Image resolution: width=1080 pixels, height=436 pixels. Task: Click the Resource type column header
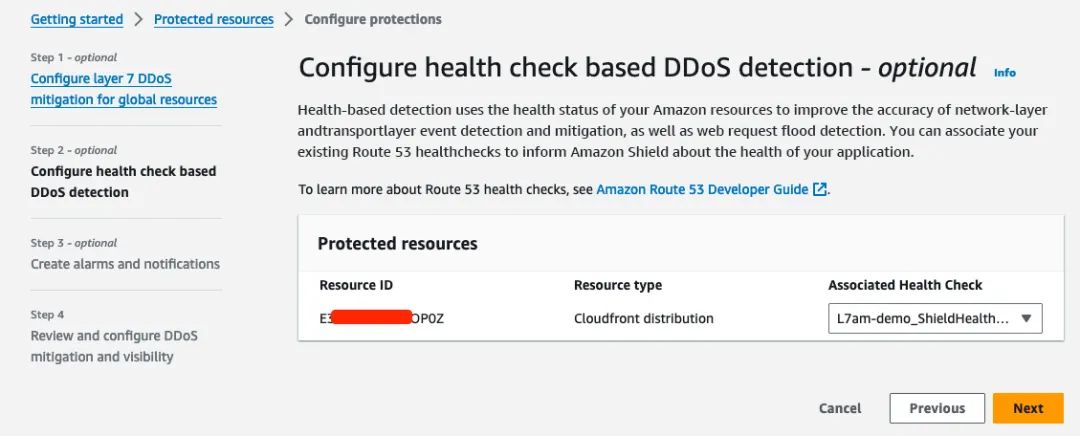[618, 285]
